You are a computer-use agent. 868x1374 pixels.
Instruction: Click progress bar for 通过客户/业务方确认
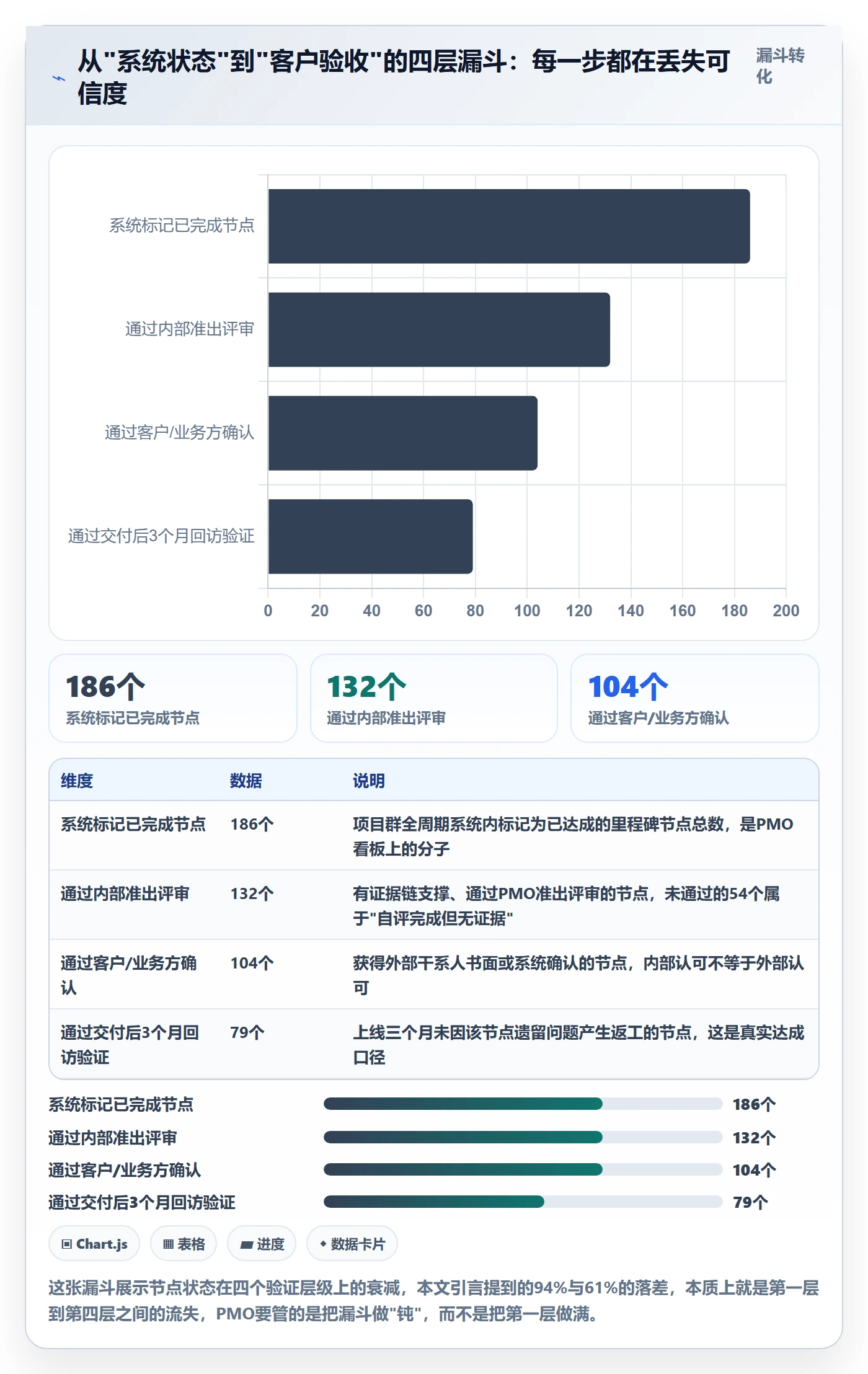tap(523, 1169)
